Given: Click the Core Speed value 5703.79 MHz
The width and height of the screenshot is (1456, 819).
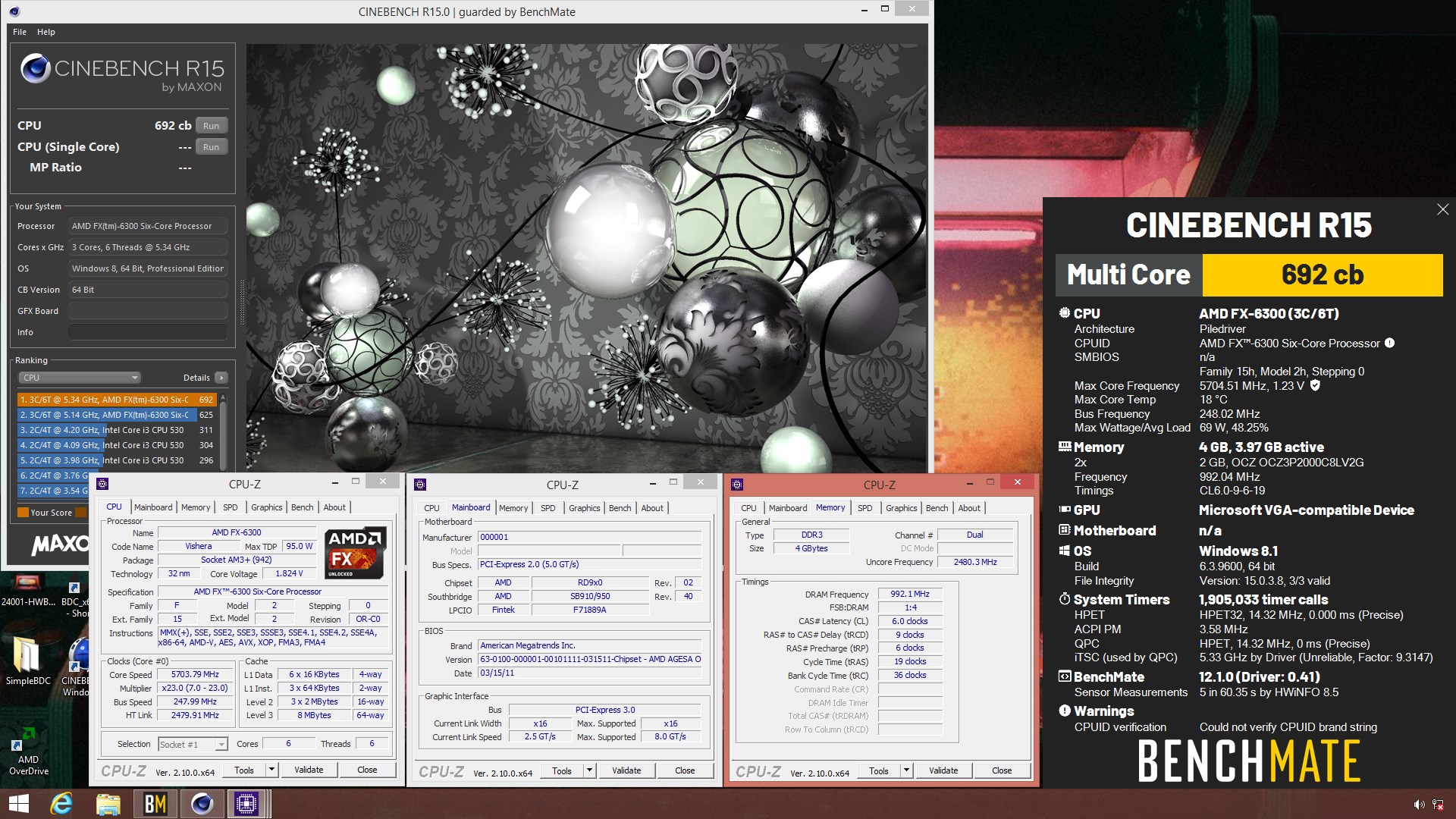Looking at the screenshot, I should [196, 674].
